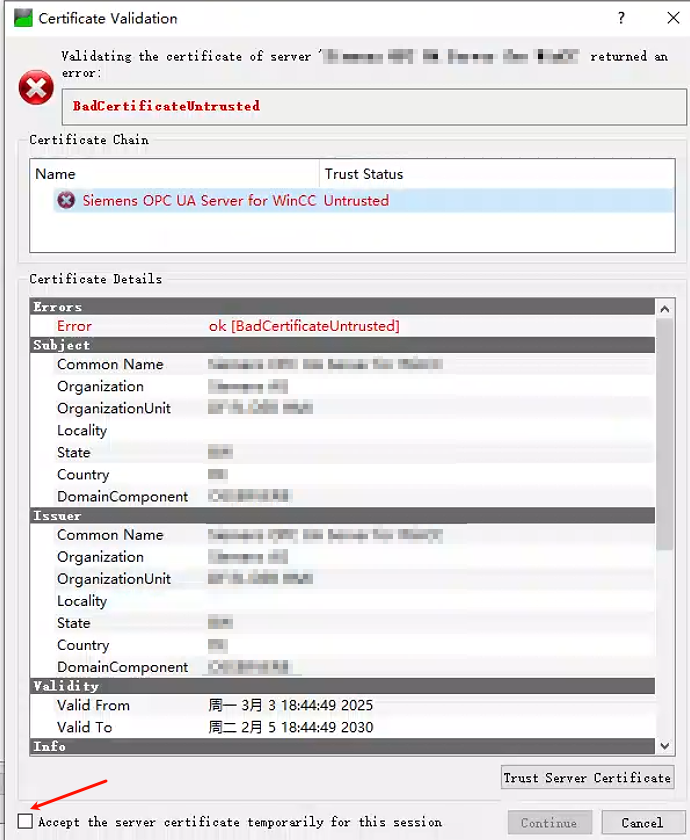Click the red error icon beside message

[36, 88]
